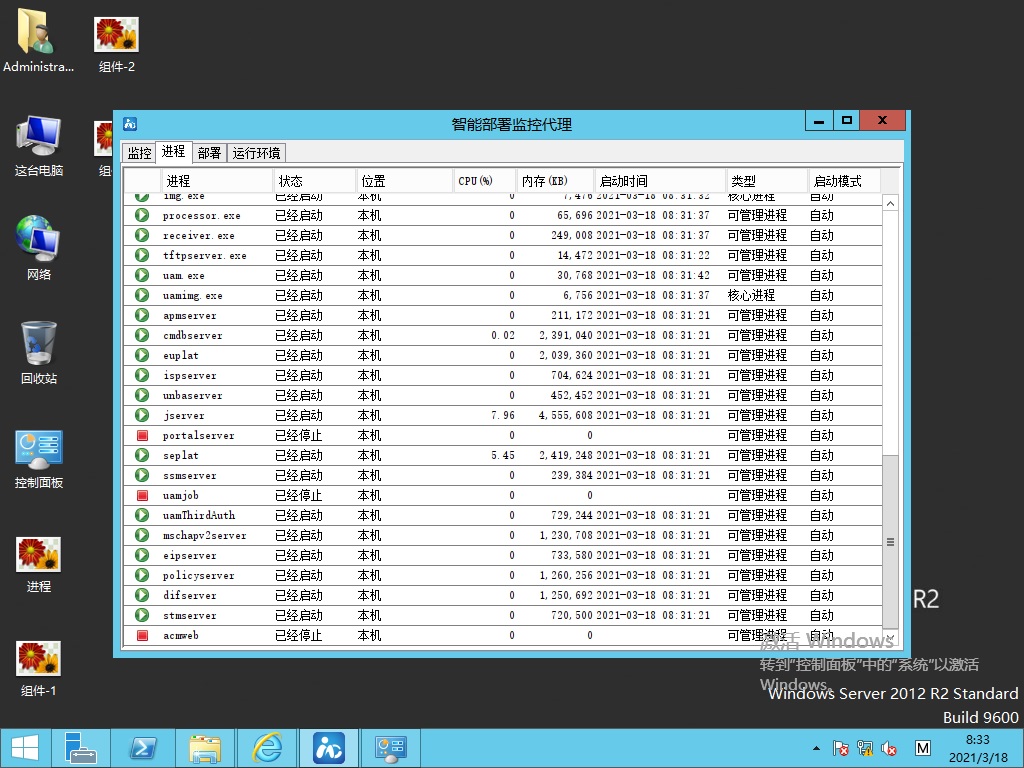1024x768 pixels.
Task: Click the input method M tray icon
Action: tap(923, 748)
